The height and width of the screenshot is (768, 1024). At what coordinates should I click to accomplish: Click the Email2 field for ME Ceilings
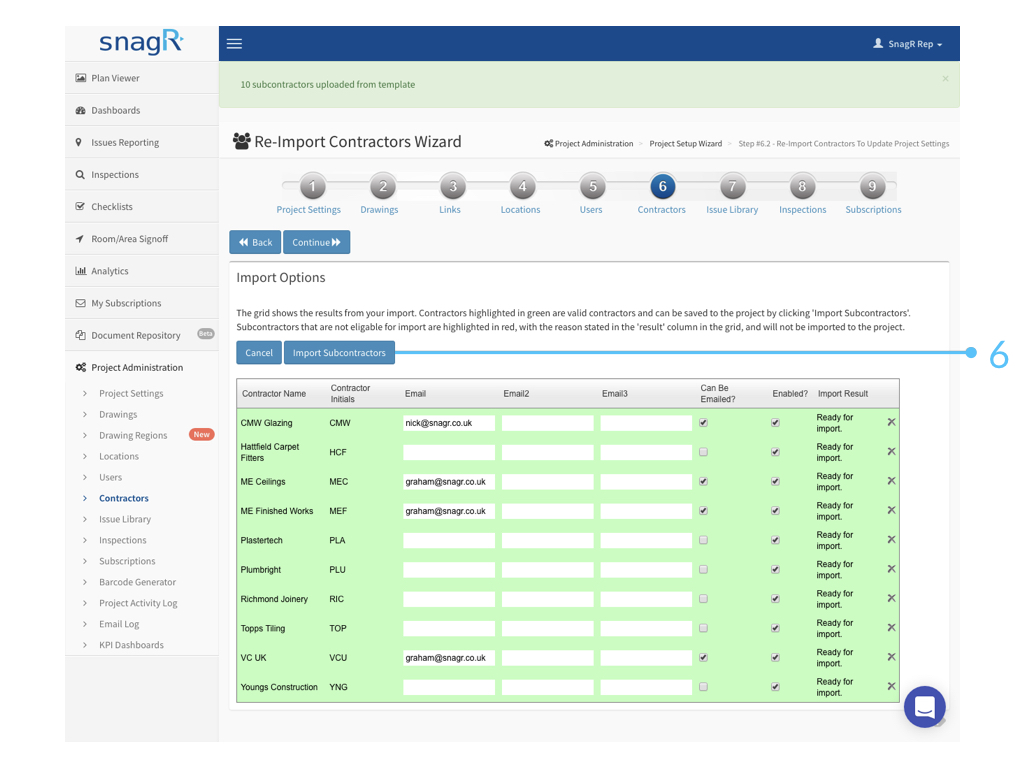click(x=547, y=481)
